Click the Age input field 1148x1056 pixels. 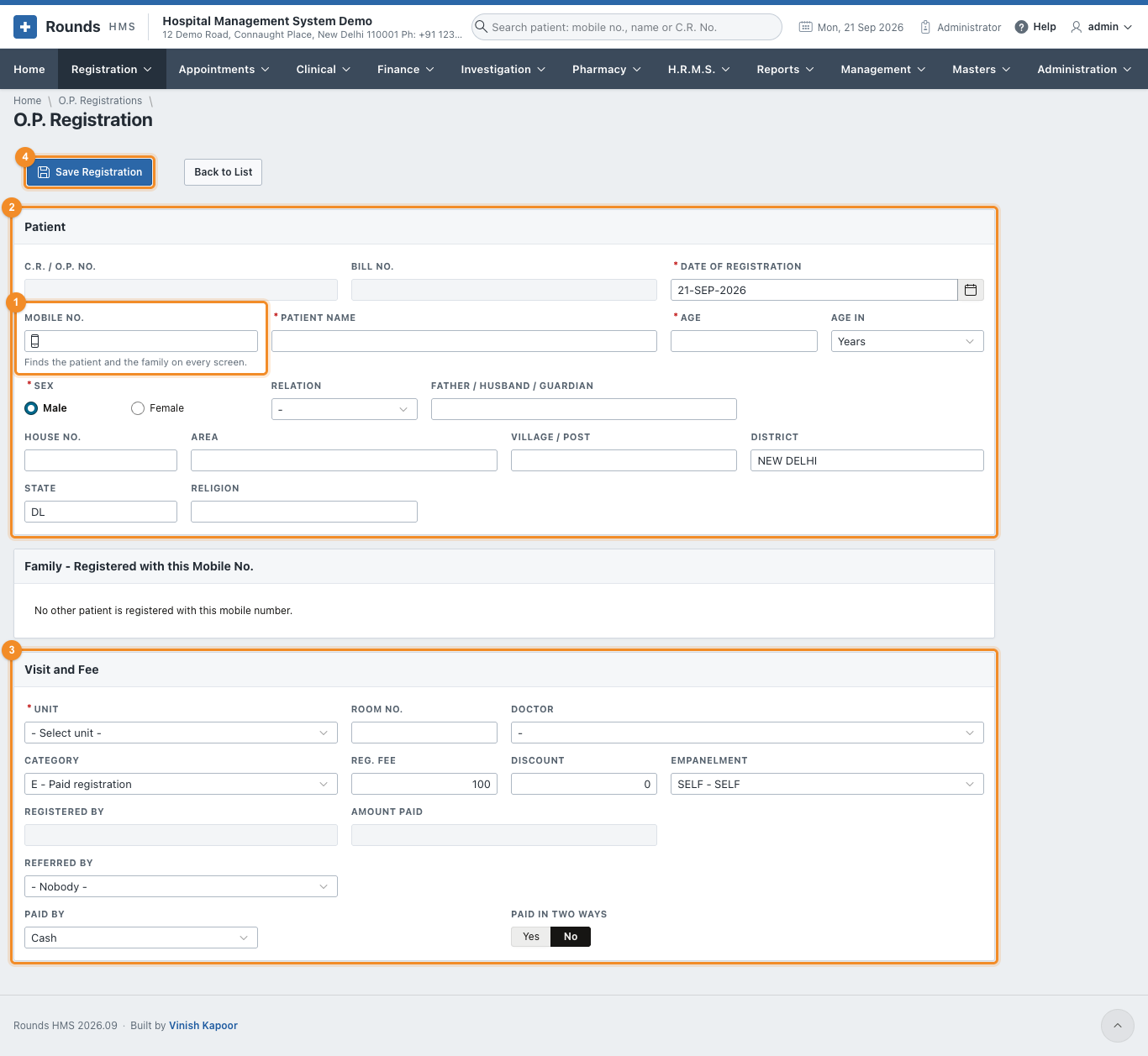pyautogui.click(x=744, y=341)
